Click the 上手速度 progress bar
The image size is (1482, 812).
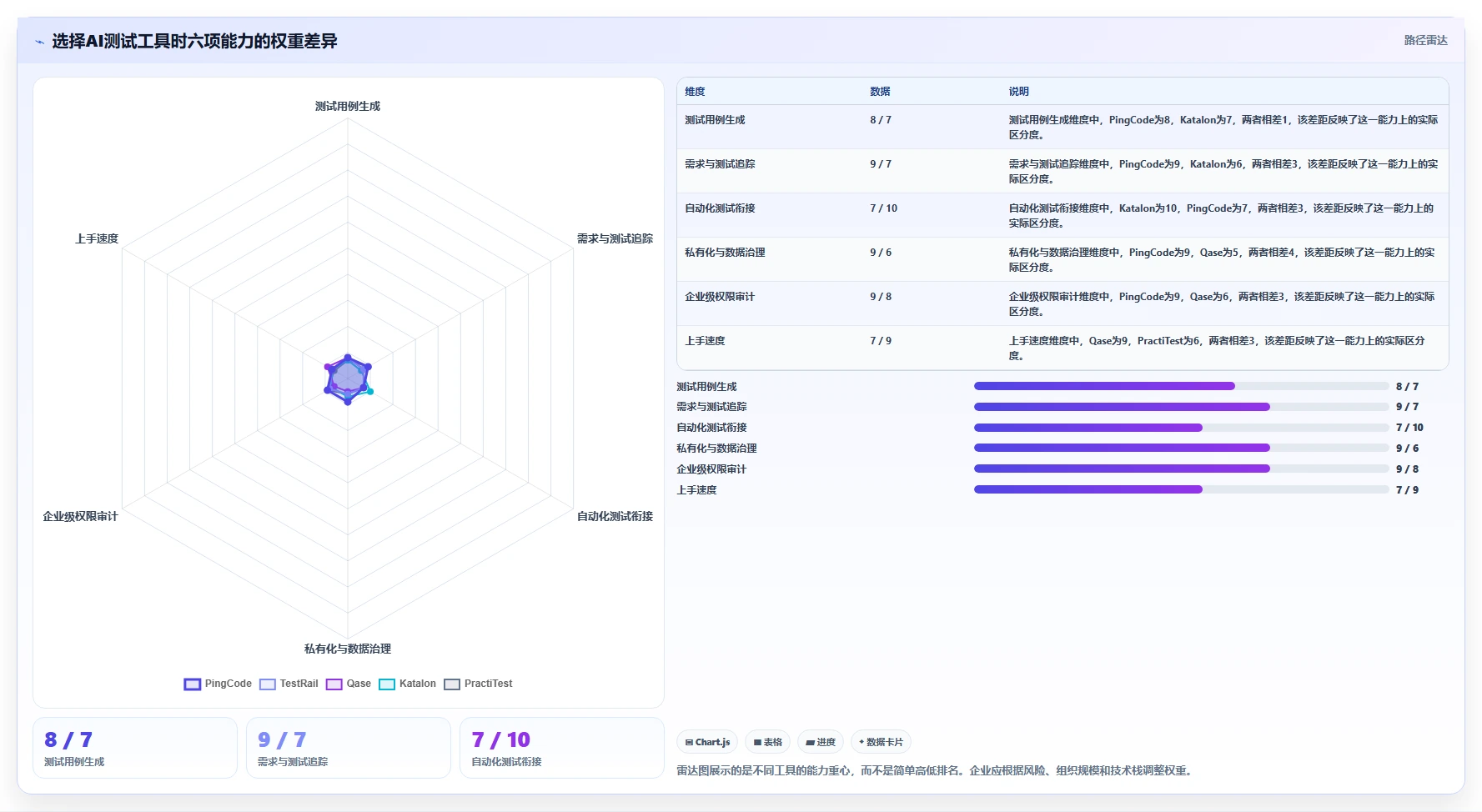[x=1182, y=489]
